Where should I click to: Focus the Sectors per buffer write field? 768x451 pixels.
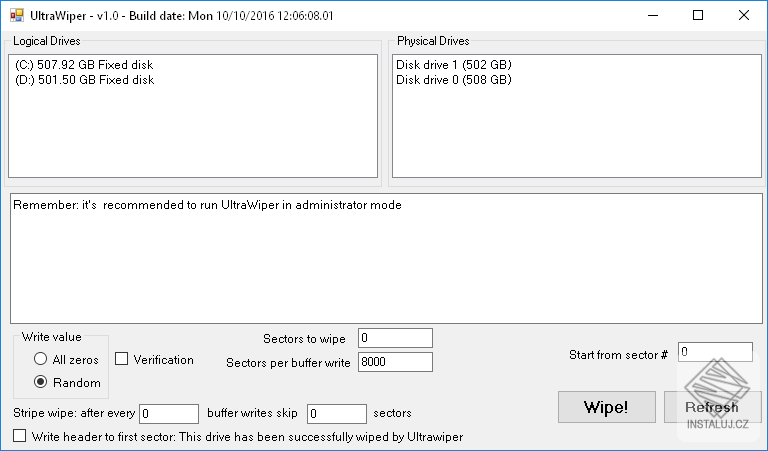(x=395, y=362)
